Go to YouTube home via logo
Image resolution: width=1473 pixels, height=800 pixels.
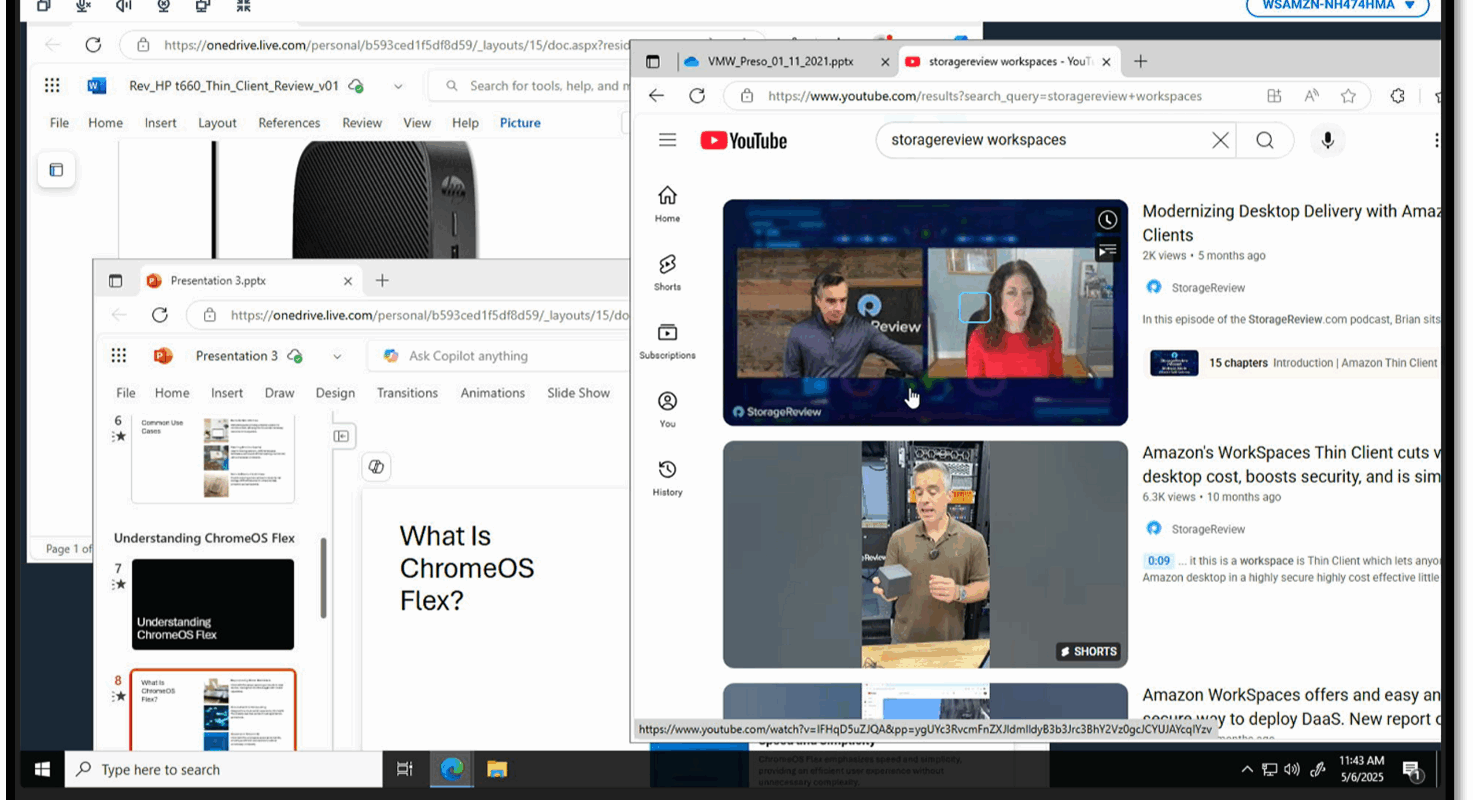coord(743,141)
